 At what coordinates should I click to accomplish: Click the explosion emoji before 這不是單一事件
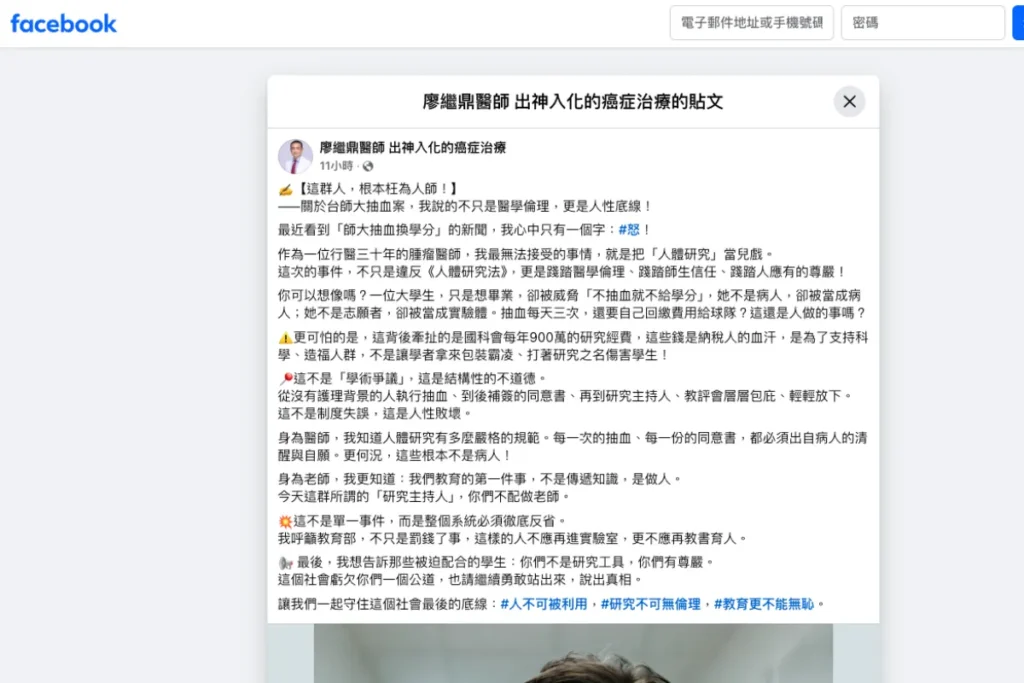pos(285,521)
